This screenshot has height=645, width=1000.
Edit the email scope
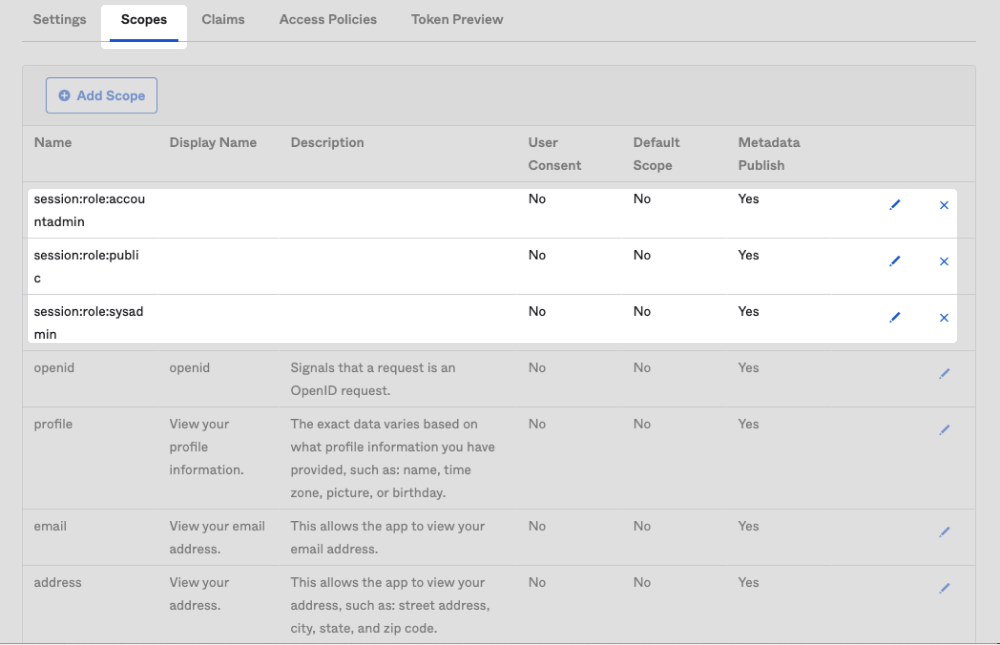[944, 531]
